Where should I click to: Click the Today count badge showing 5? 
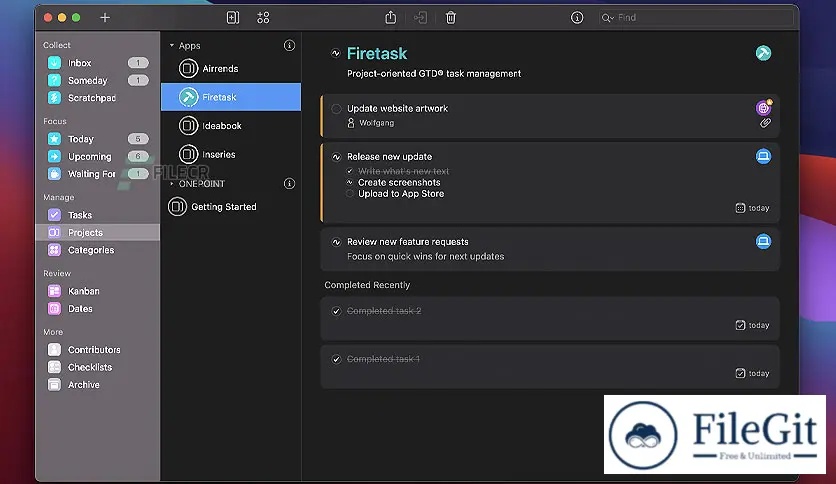pos(138,139)
